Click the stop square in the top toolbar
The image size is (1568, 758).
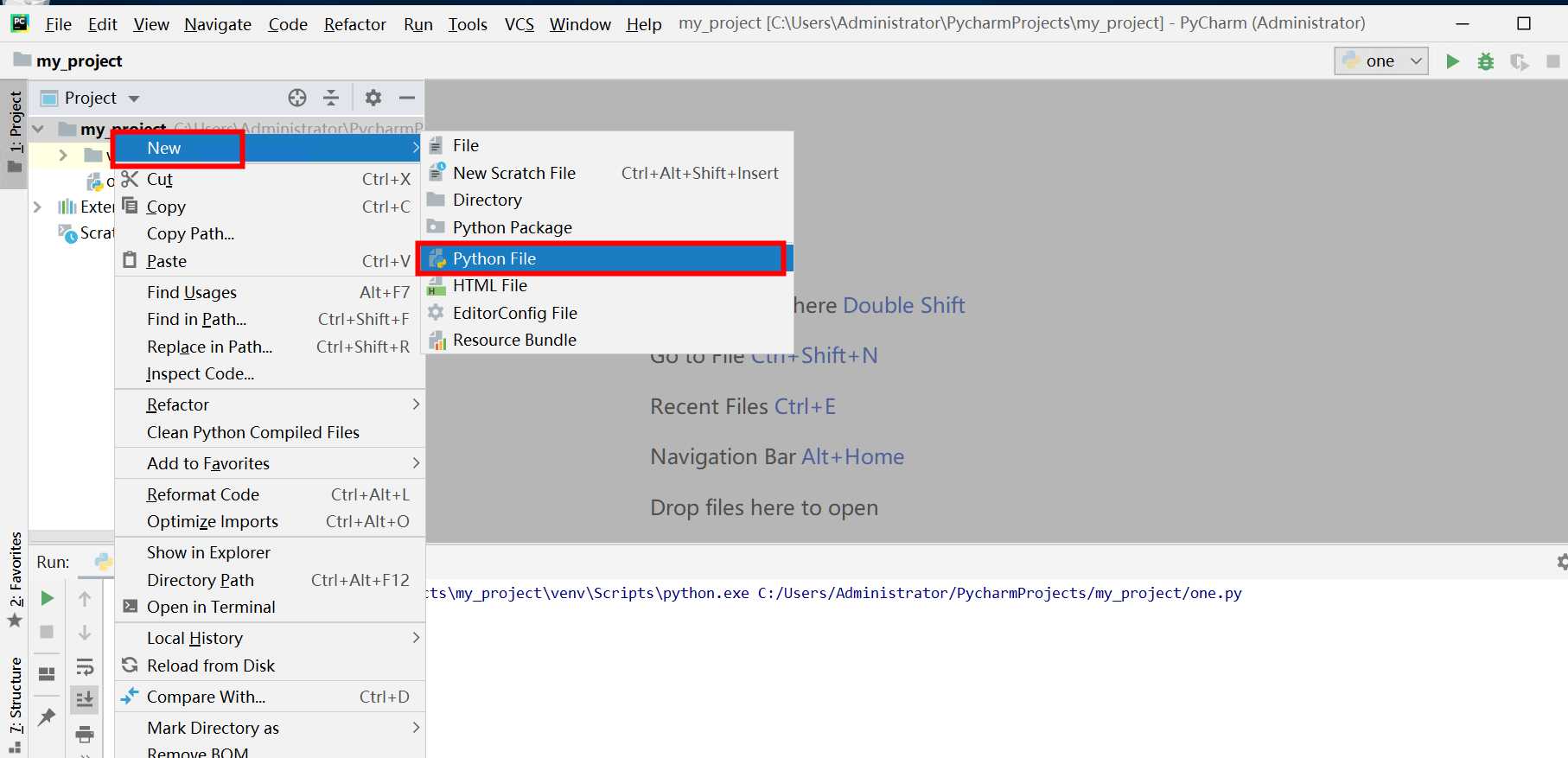click(x=1552, y=61)
